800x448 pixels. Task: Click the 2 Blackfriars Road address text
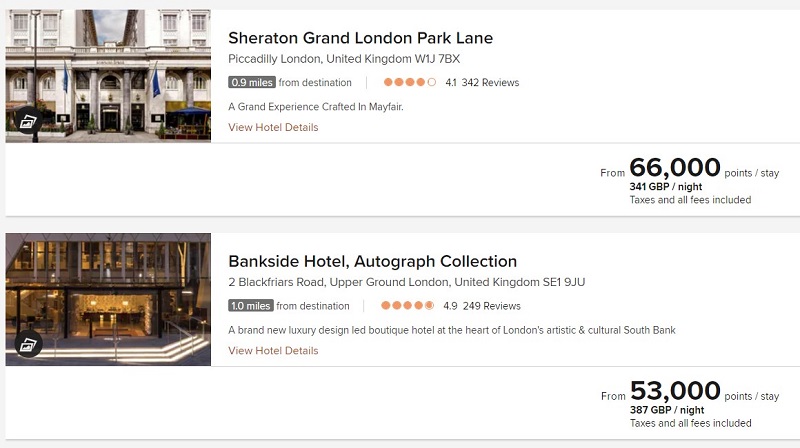407,282
